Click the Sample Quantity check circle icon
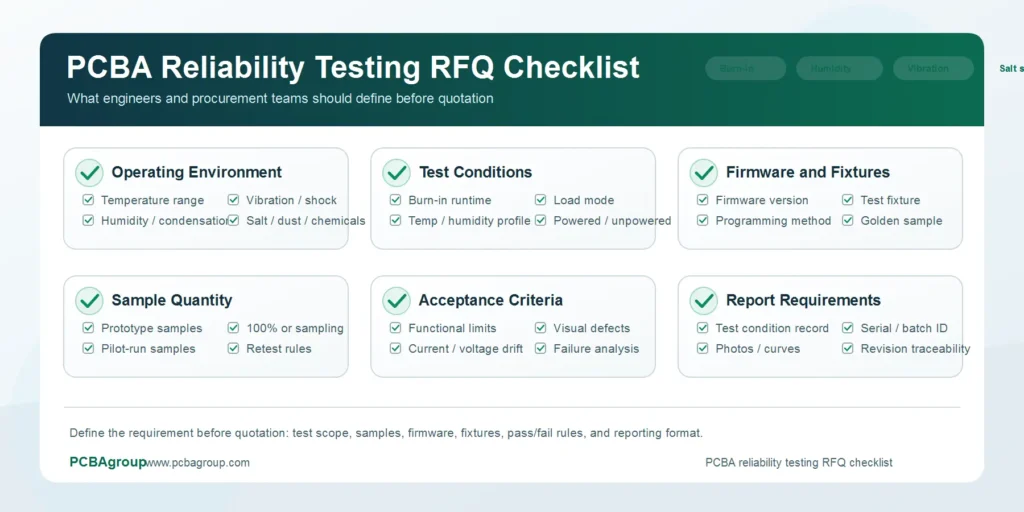1024x512 pixels. click(89, 300)
